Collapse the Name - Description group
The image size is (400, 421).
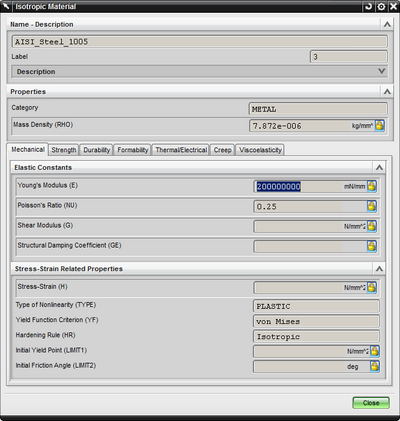tap(387, 24)
